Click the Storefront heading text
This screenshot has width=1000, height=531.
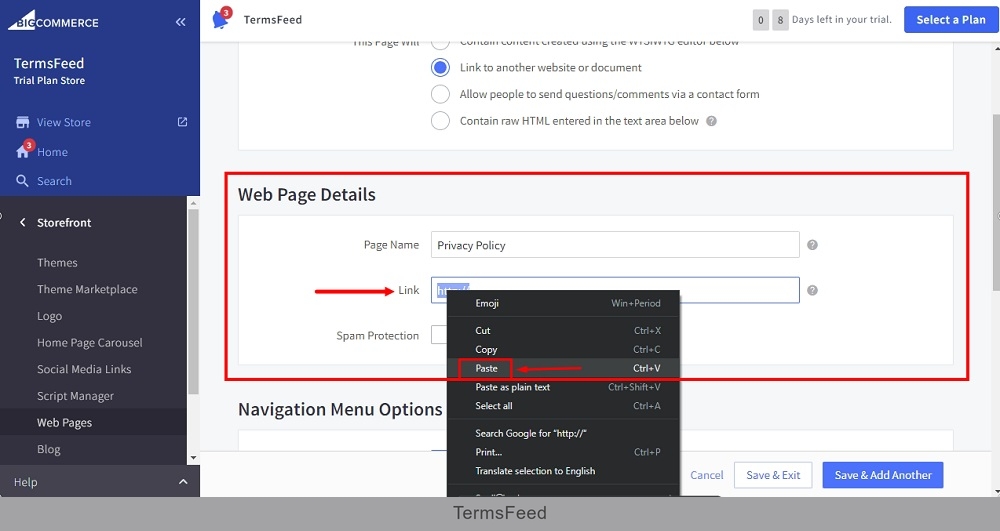click(64, 222)
